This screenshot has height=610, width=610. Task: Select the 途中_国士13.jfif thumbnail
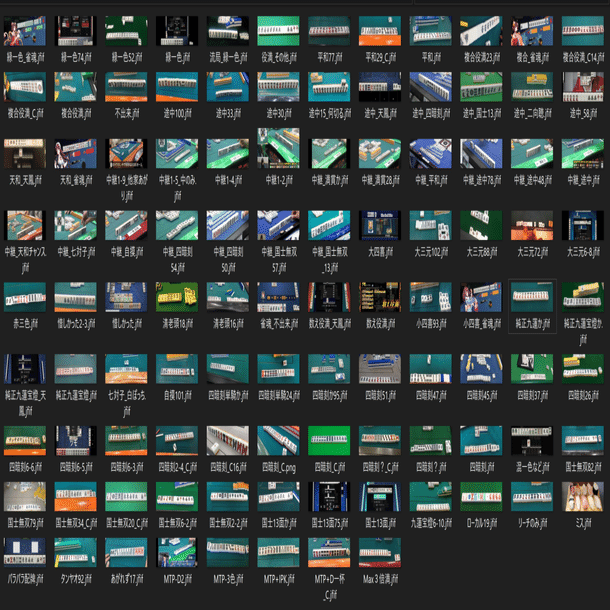481,87
